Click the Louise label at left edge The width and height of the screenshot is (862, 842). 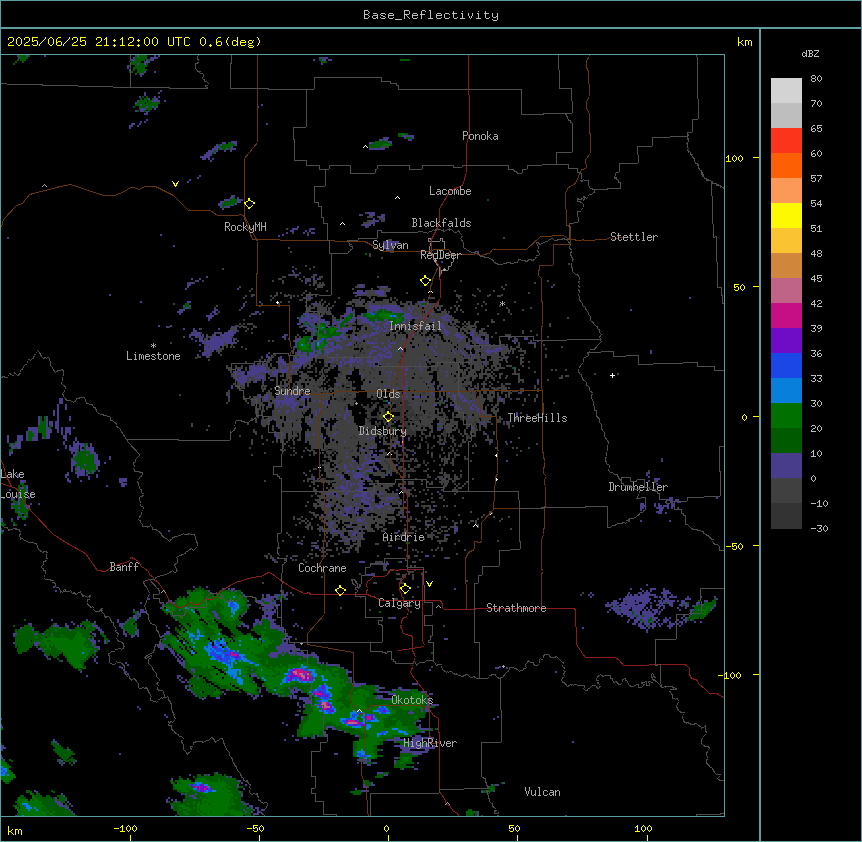[18, 494]
